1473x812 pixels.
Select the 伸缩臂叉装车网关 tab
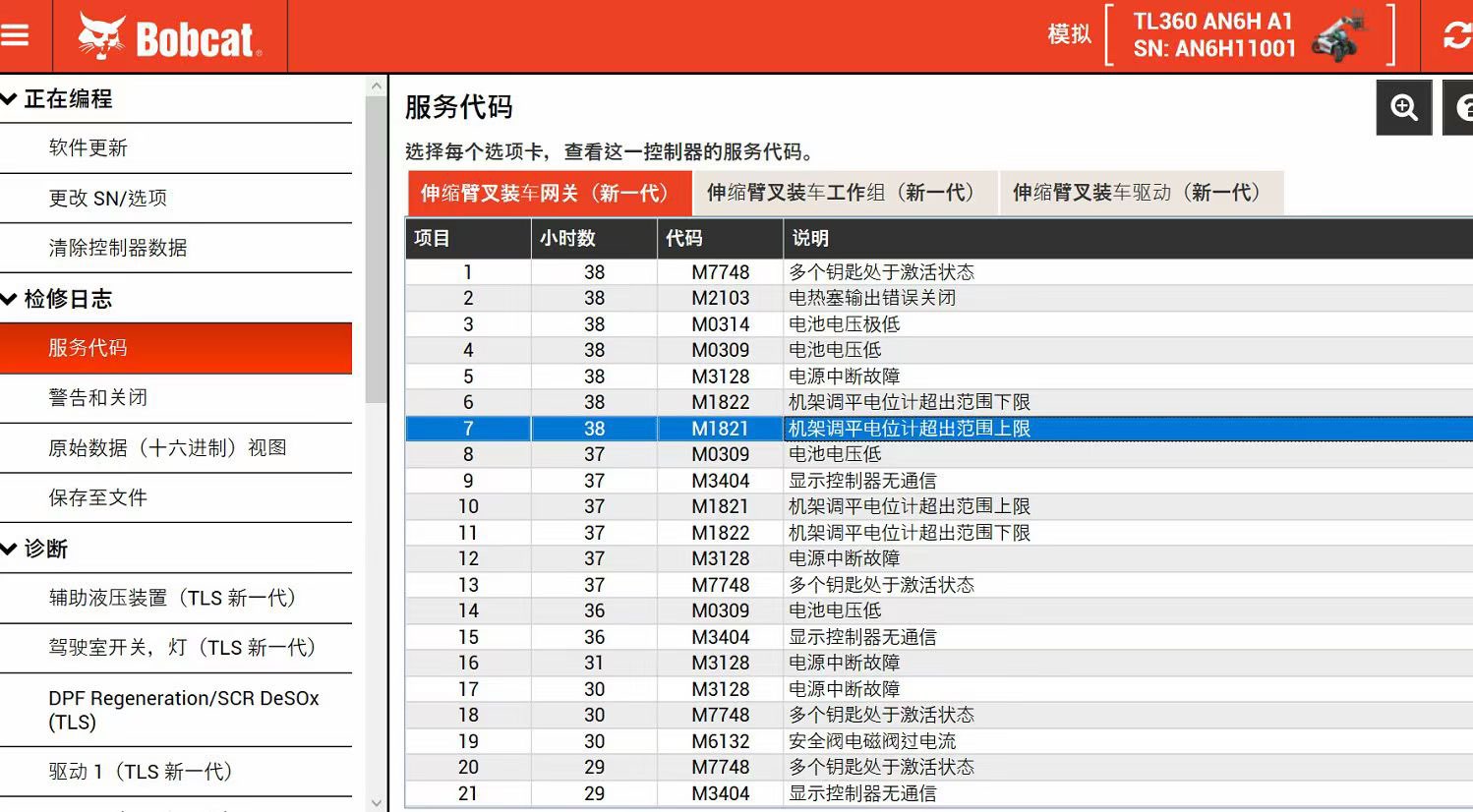[x=548, y=193]
